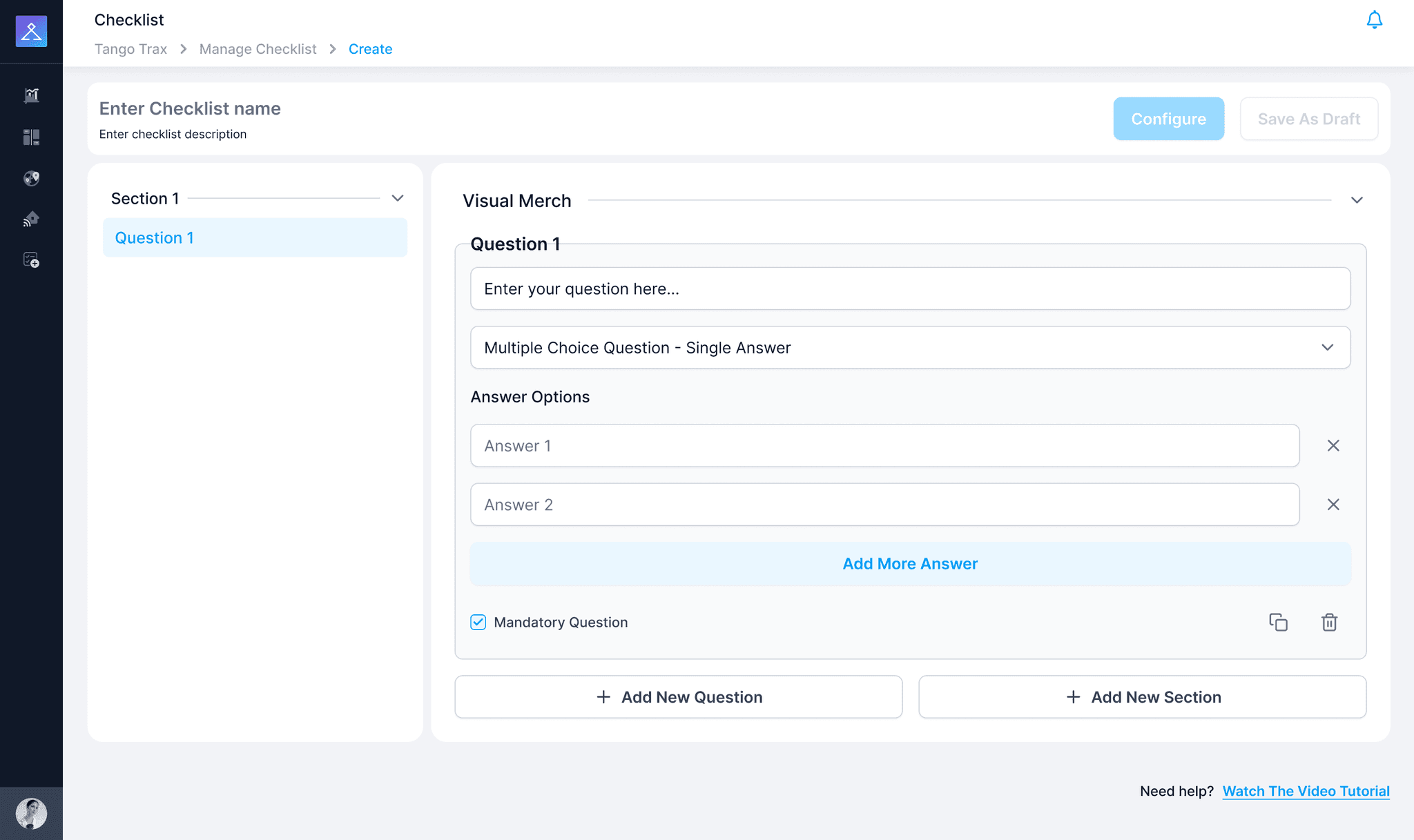
Task: Focus the question text input field
Action: point(910,289)
